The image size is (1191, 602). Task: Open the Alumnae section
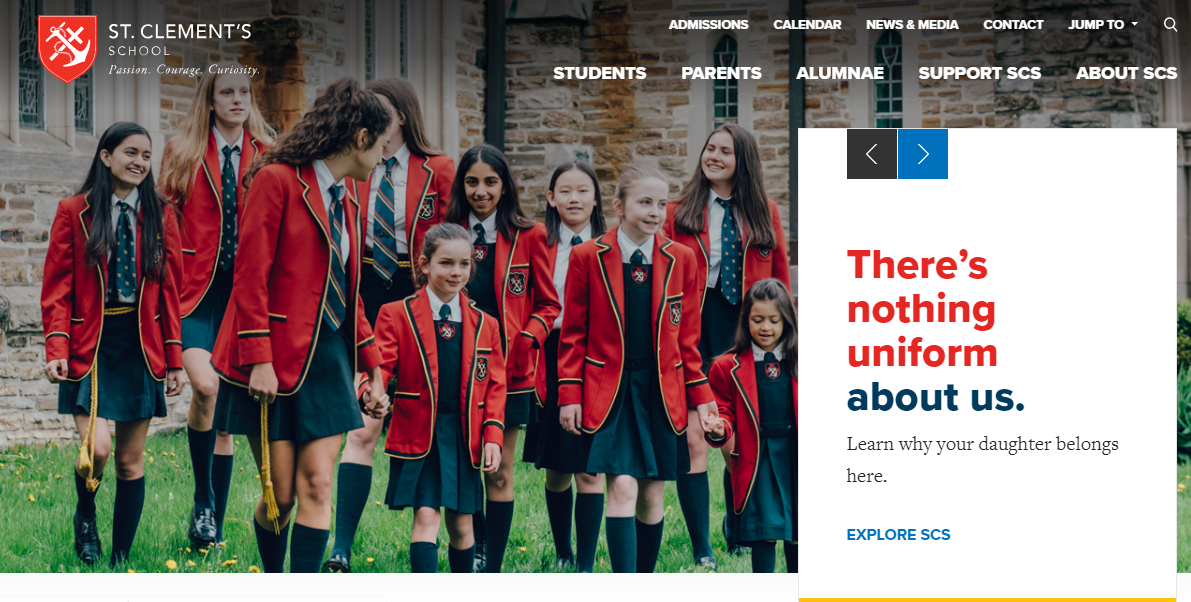(x=840, y=73)
